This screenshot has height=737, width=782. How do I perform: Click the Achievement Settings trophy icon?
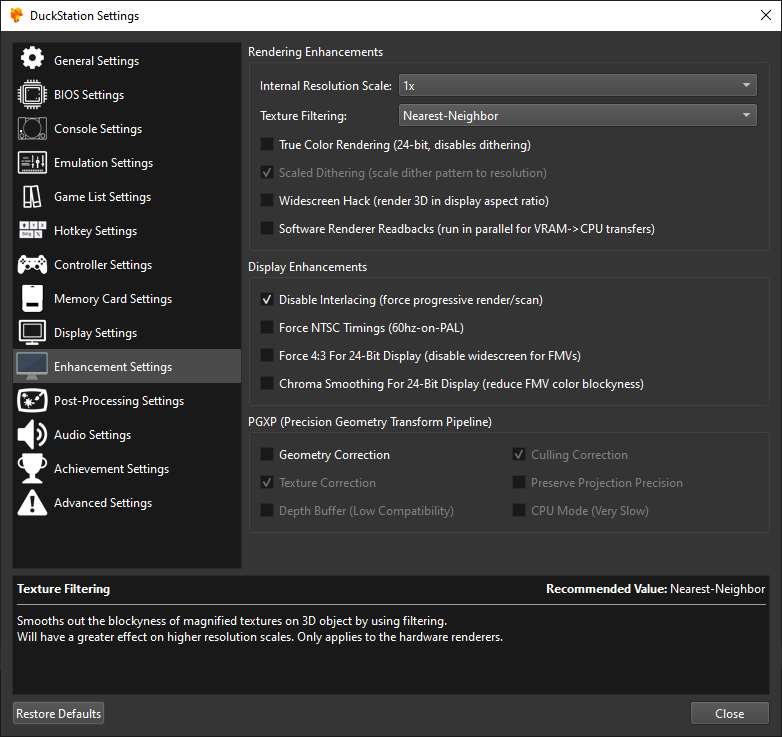[x=32, y=468]
